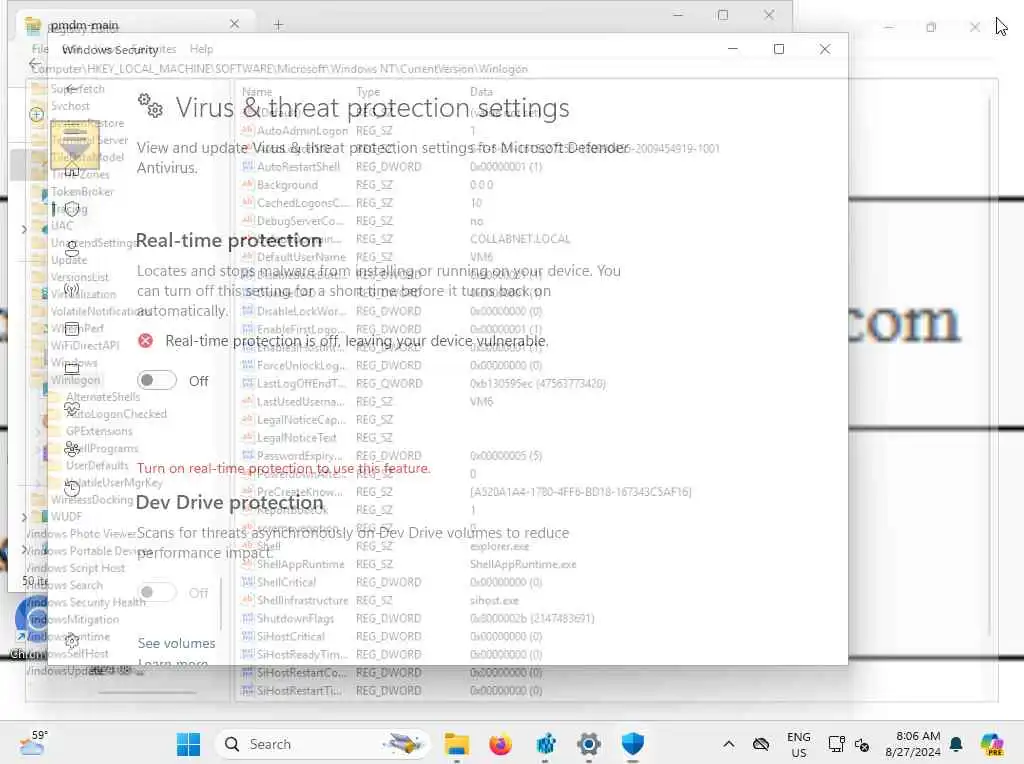
Task: Select the ShellInfrastructure registry value
Action: [302, 600]
